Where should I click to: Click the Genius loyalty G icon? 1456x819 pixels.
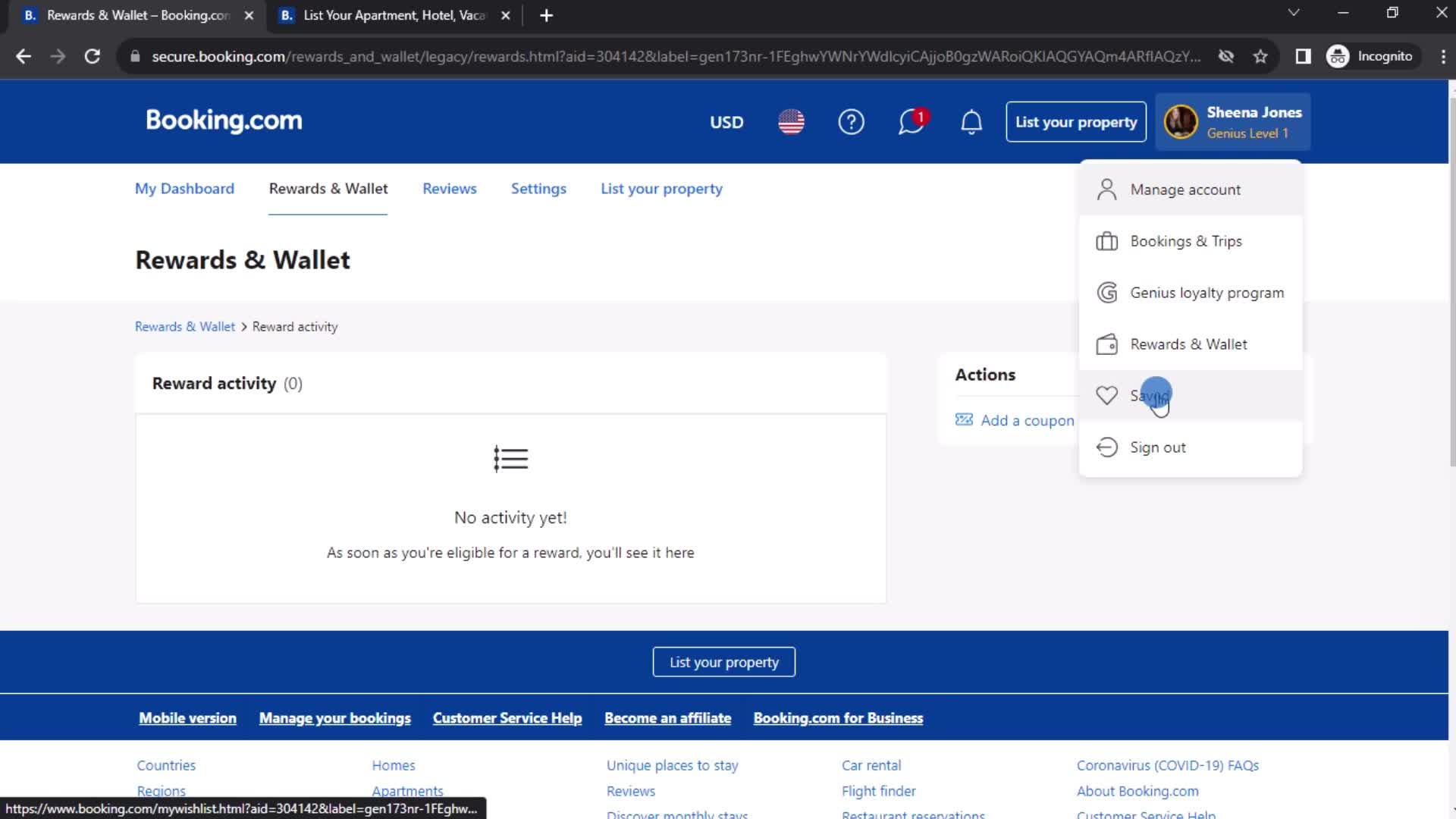1107,293
